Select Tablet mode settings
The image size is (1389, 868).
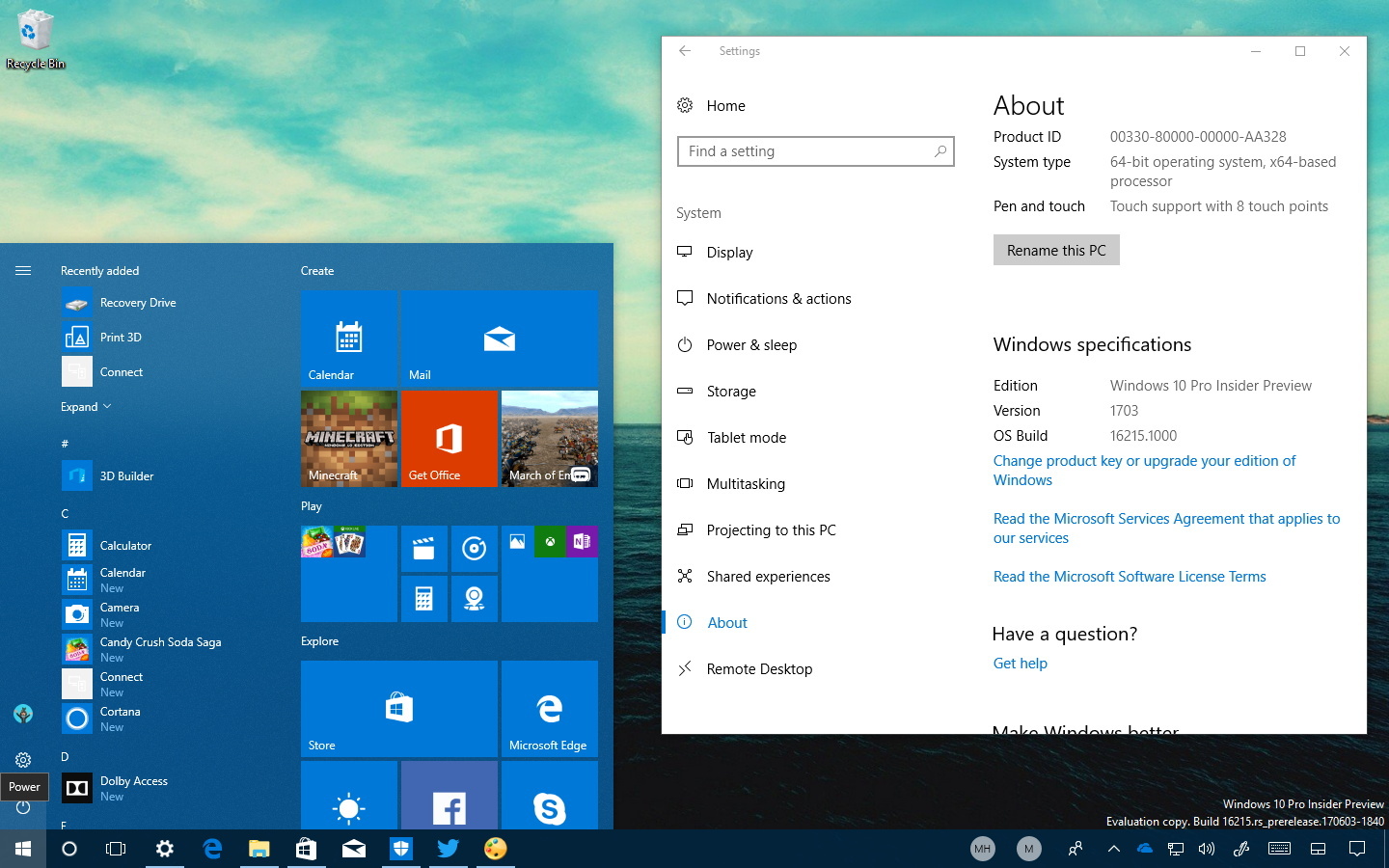pos(733,438)
